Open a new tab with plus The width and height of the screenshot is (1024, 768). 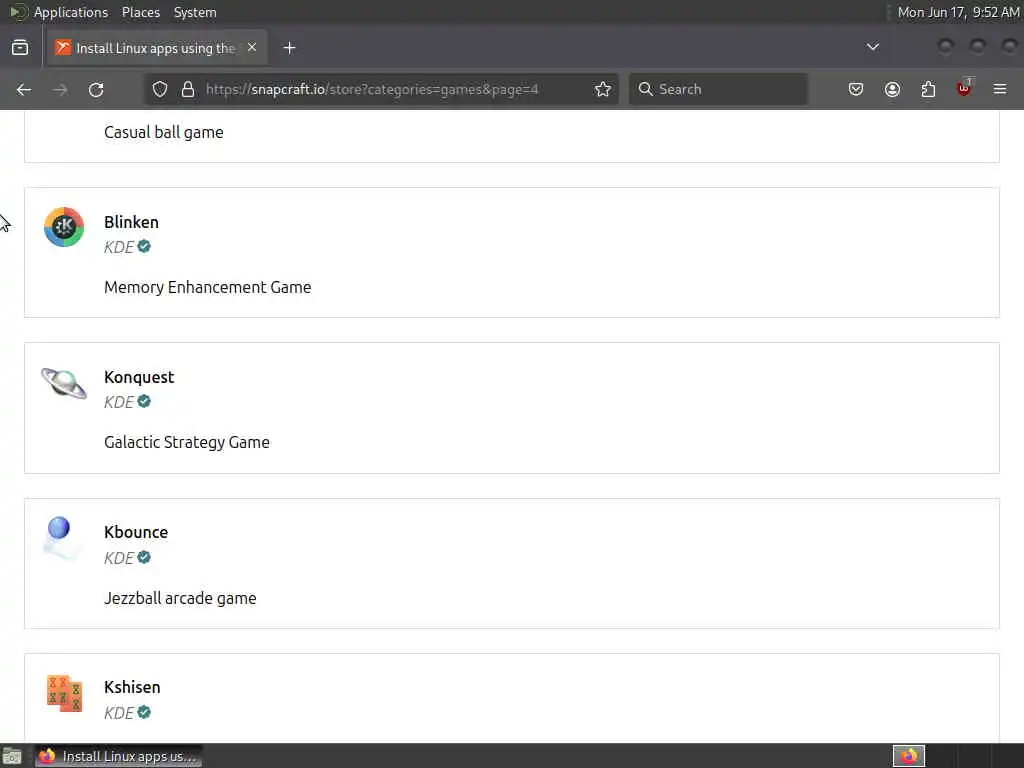point(289,48)
